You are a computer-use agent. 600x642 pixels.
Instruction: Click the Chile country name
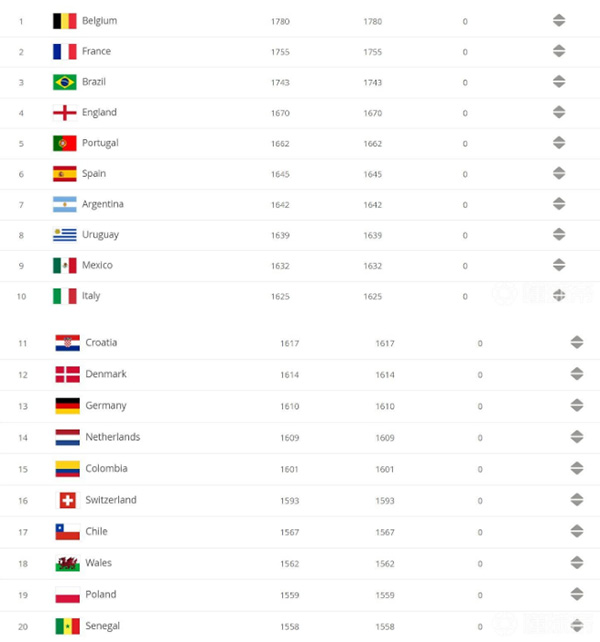pos(96,531)
